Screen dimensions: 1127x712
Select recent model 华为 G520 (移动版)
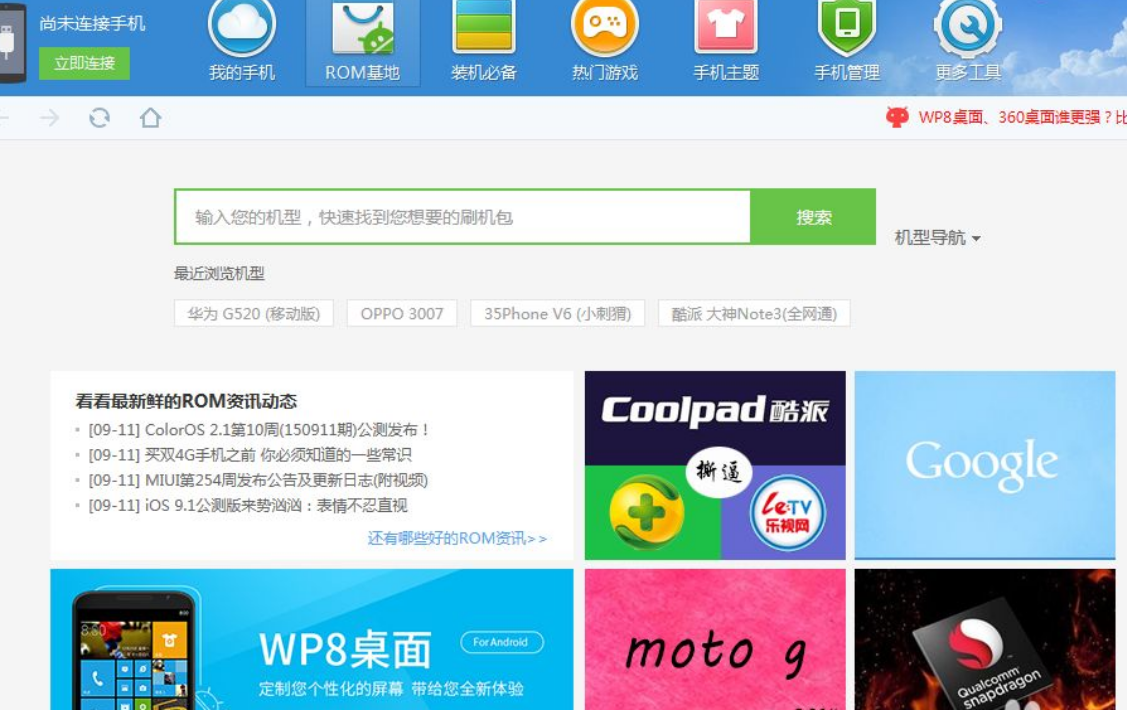pyautogui.click(x=254, y=314)
